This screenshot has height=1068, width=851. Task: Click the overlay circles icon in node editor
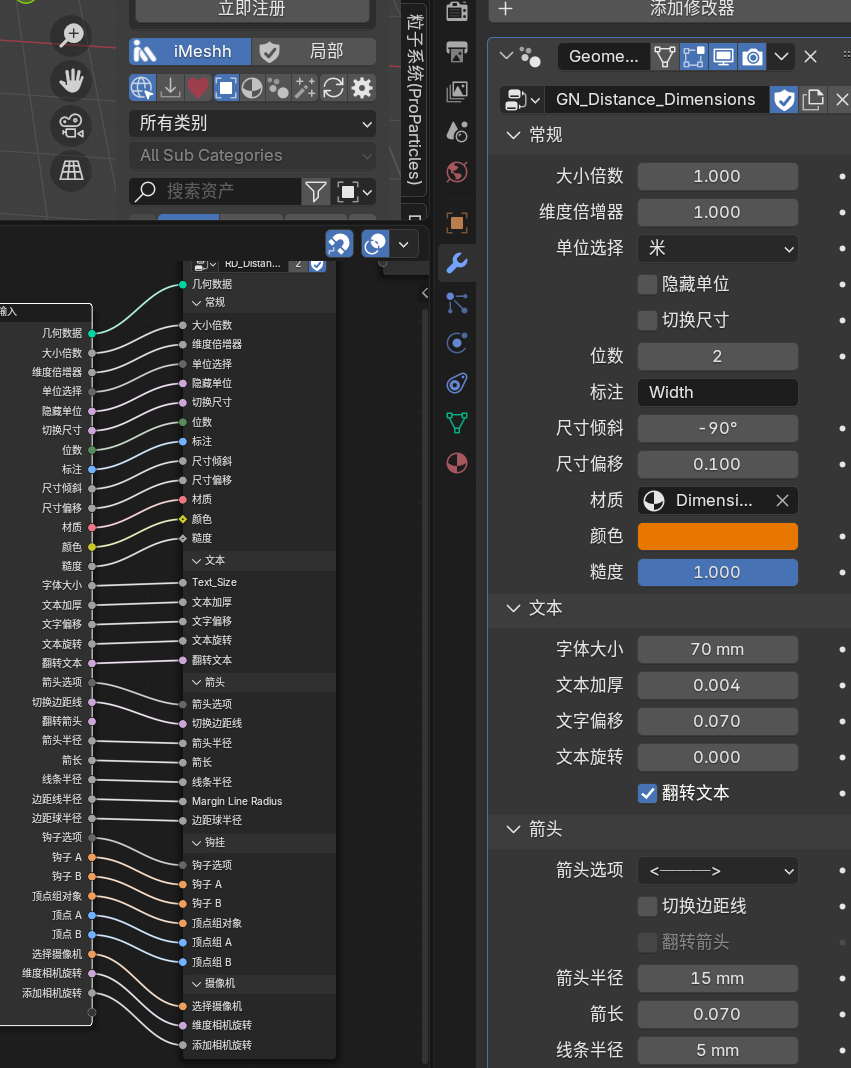click(x=375, y=244)
